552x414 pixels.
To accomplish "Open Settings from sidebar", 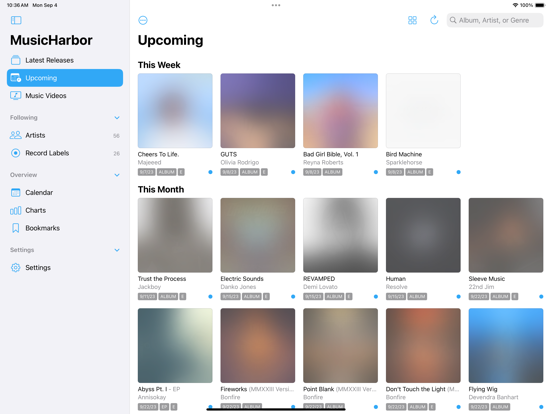I will pos(65,268).
